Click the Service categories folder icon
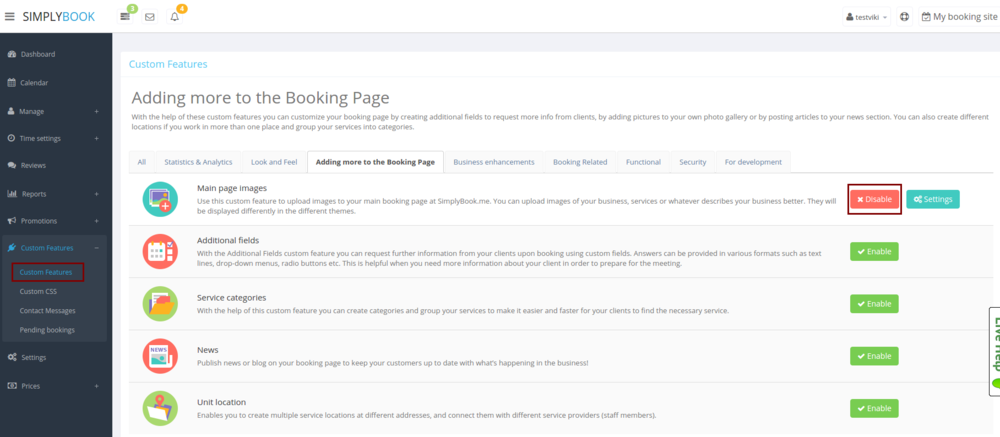Image resolution: width=1000 pixels, height=437 pixels. click(x=160, y=303)
